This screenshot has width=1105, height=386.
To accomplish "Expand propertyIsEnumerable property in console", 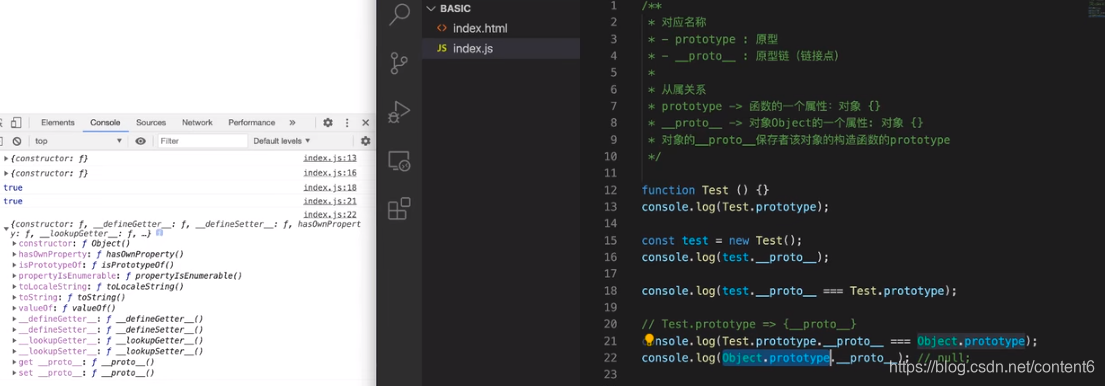I will point(15,276).
